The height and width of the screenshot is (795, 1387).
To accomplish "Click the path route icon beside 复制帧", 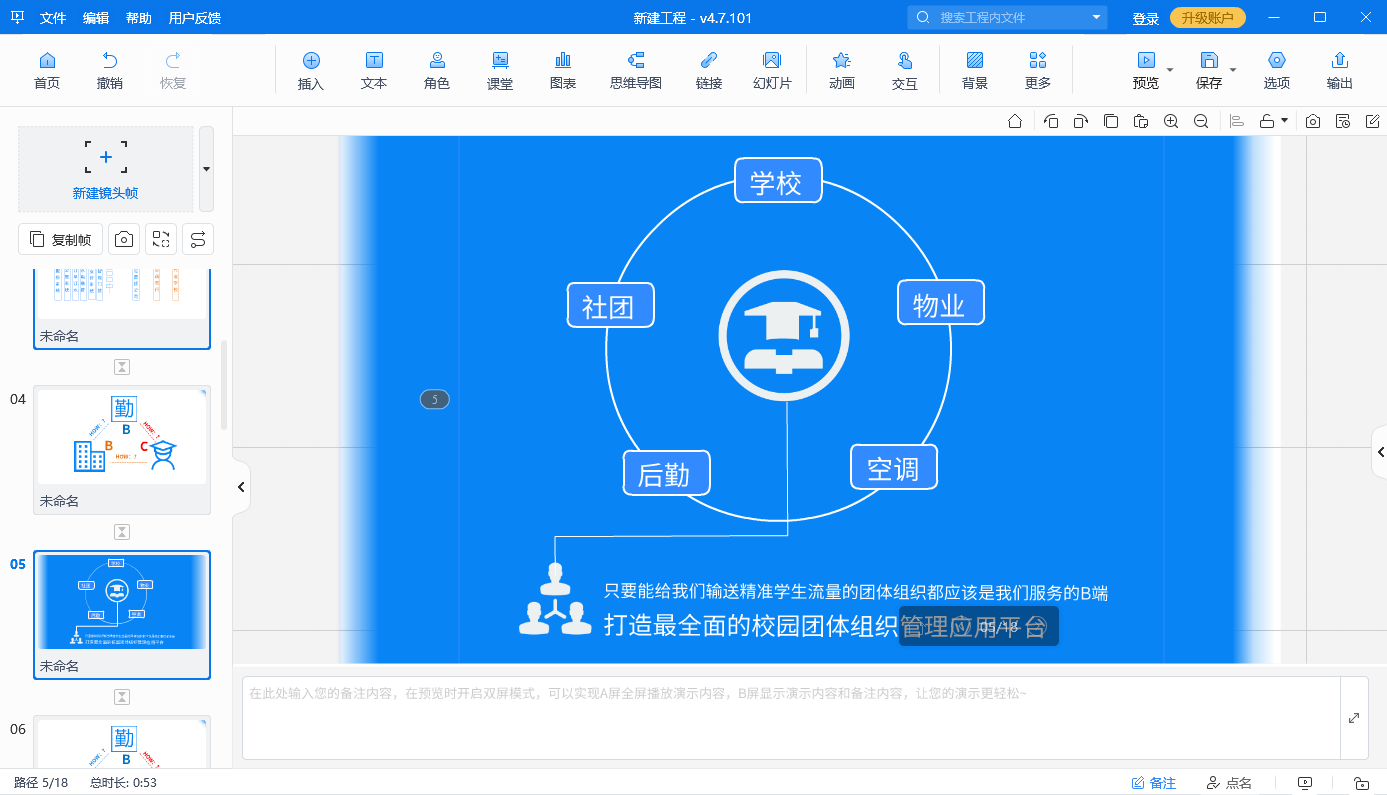I will tap(198, 239).
